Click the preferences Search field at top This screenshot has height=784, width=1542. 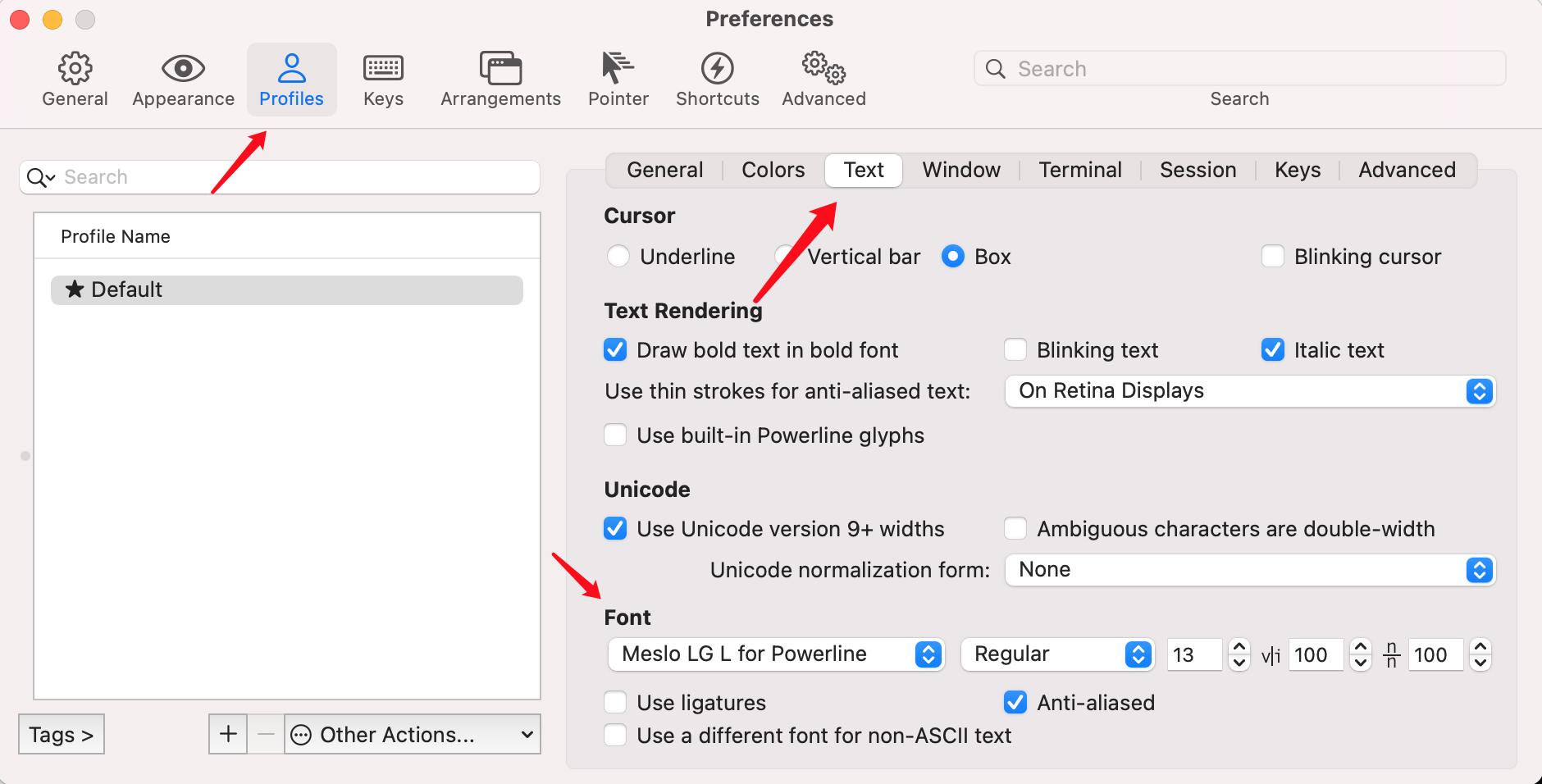click(1239, 68)
